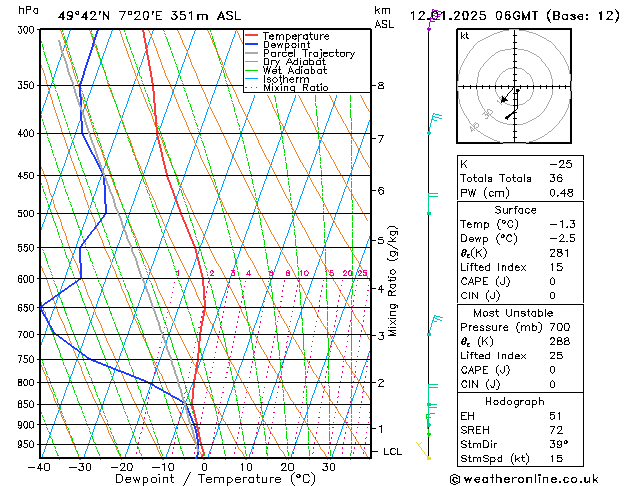Select the Parcel Trajectory legend entry
Screen dimensions: 629x486
[308, 54]
